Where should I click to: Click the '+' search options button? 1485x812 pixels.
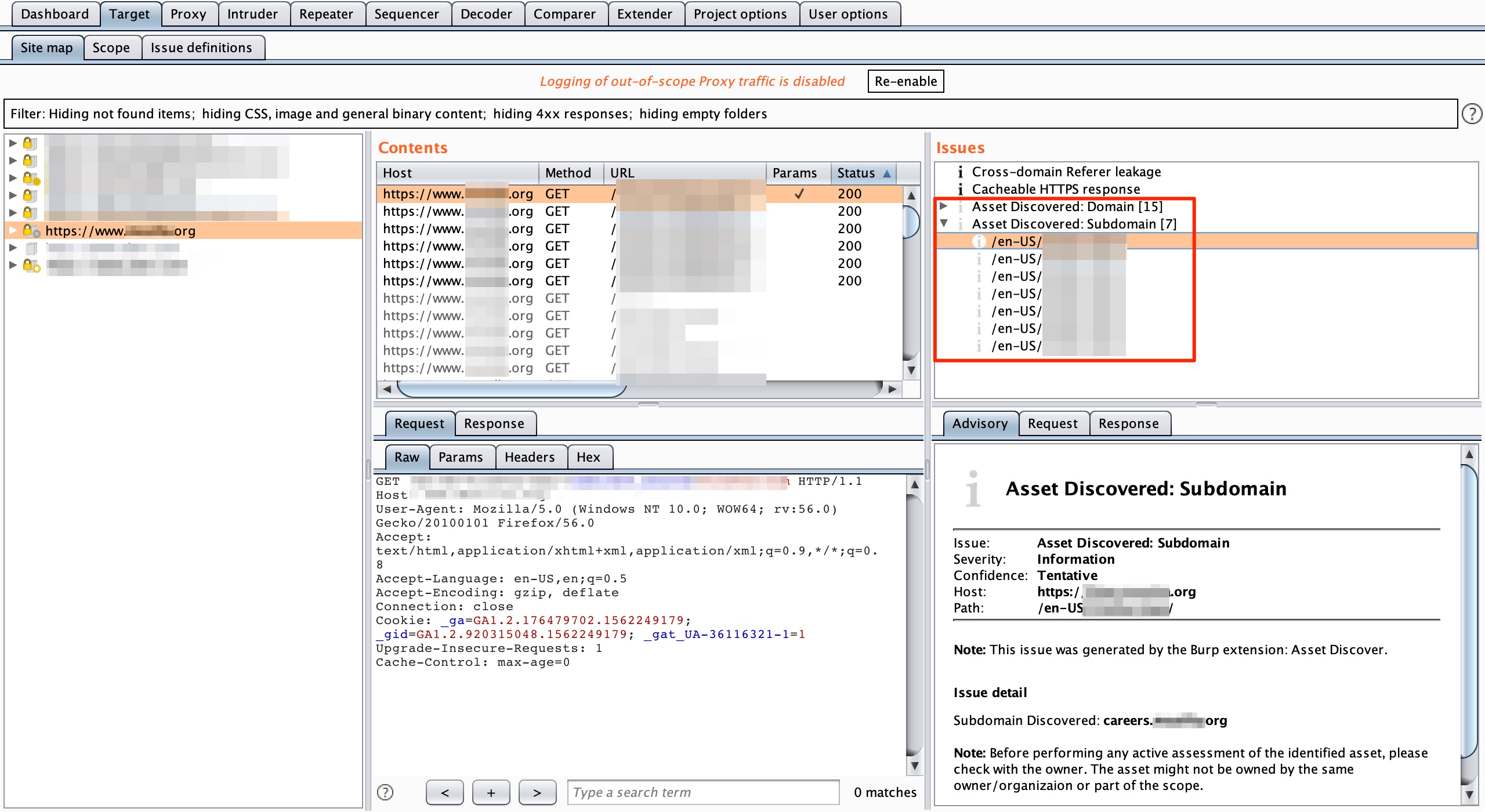pos(491,792)
